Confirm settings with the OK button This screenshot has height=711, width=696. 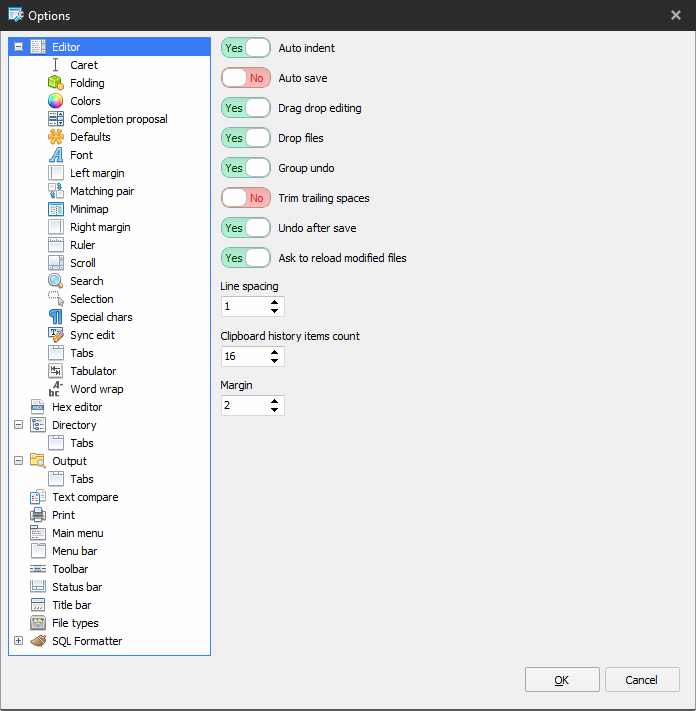[x=562, y=680]
